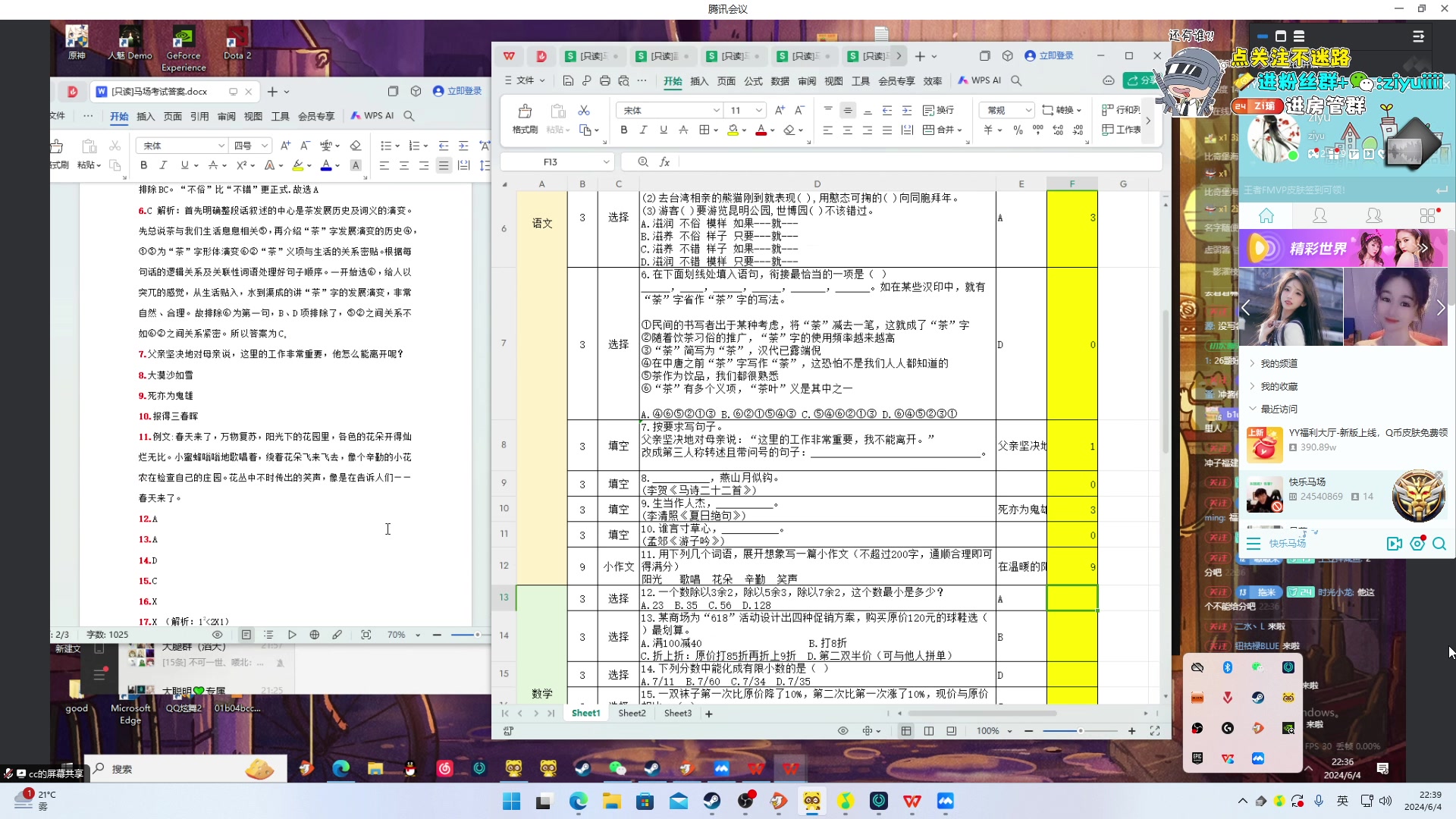Click the character shading icon in Word ribbon

pos(356,165)
